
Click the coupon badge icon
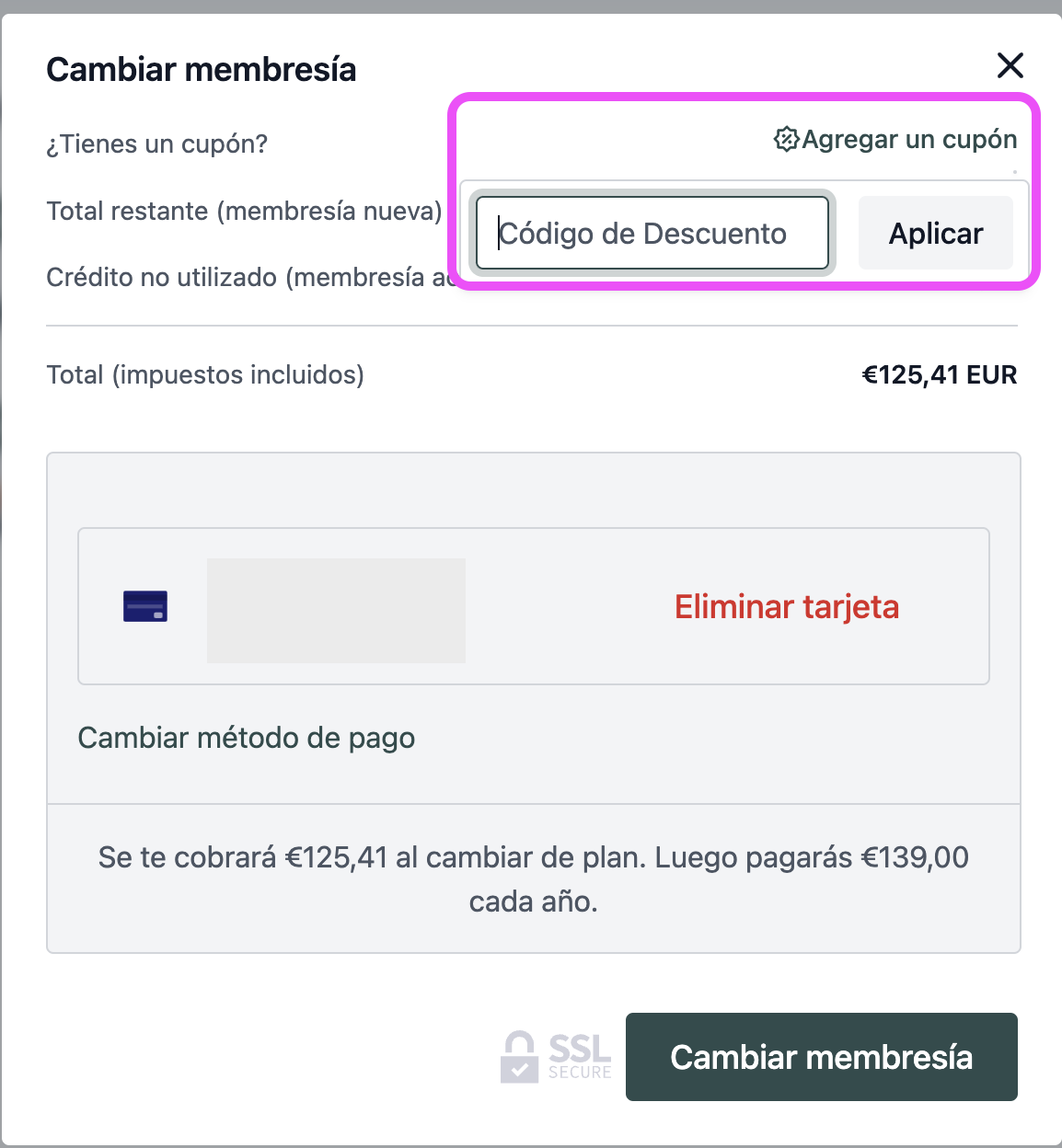786,140
